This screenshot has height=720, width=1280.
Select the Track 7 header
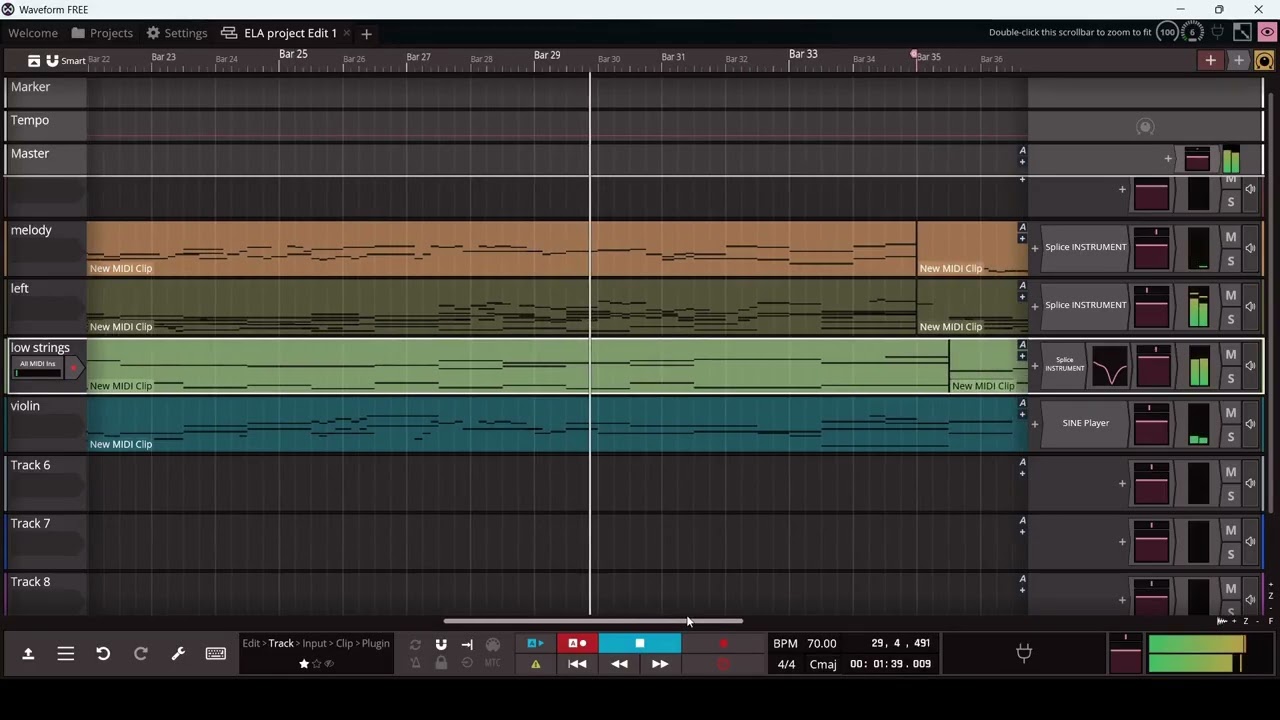click(x=47, y=540)
